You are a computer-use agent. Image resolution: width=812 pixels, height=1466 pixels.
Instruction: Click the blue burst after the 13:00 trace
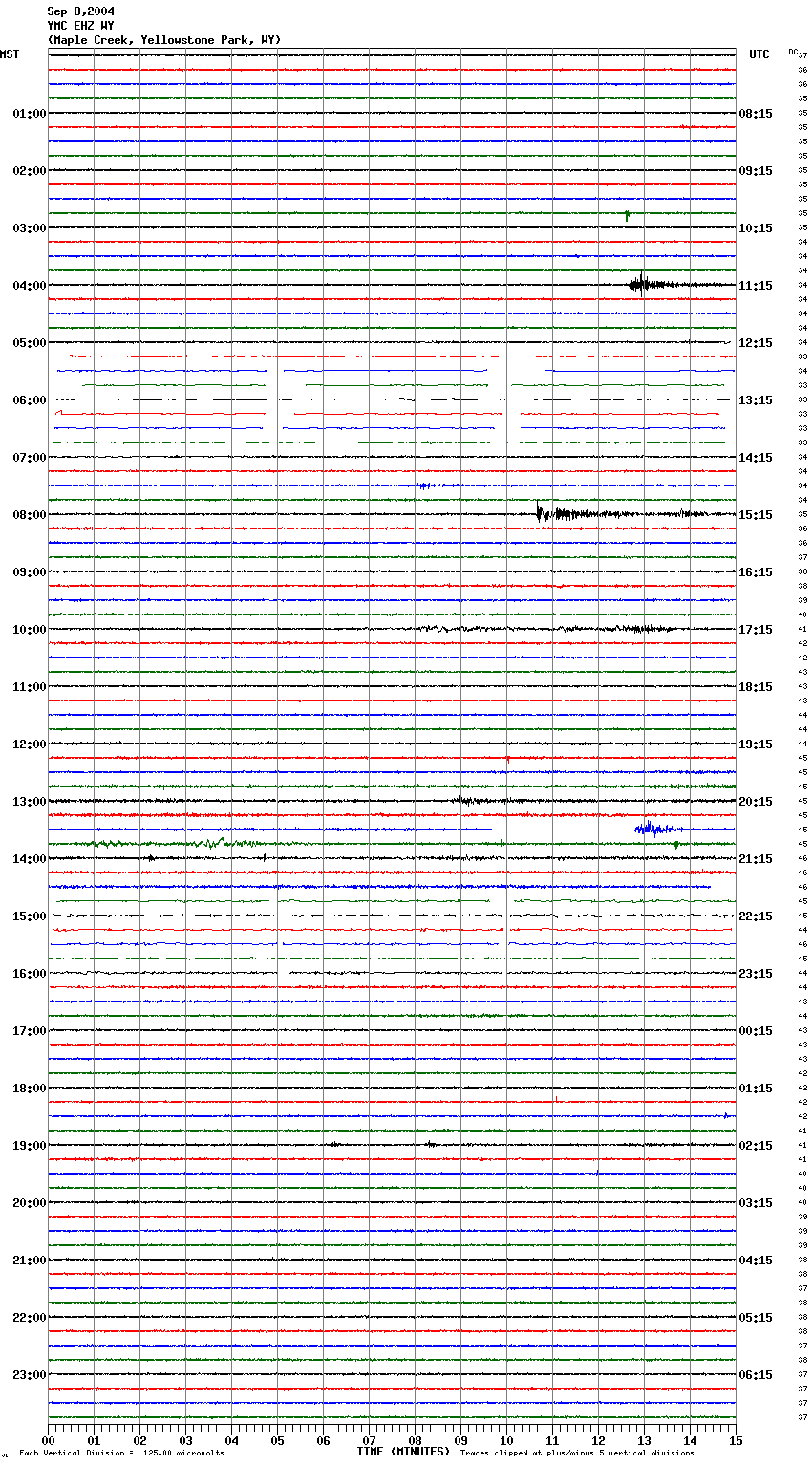pos(658,829)
